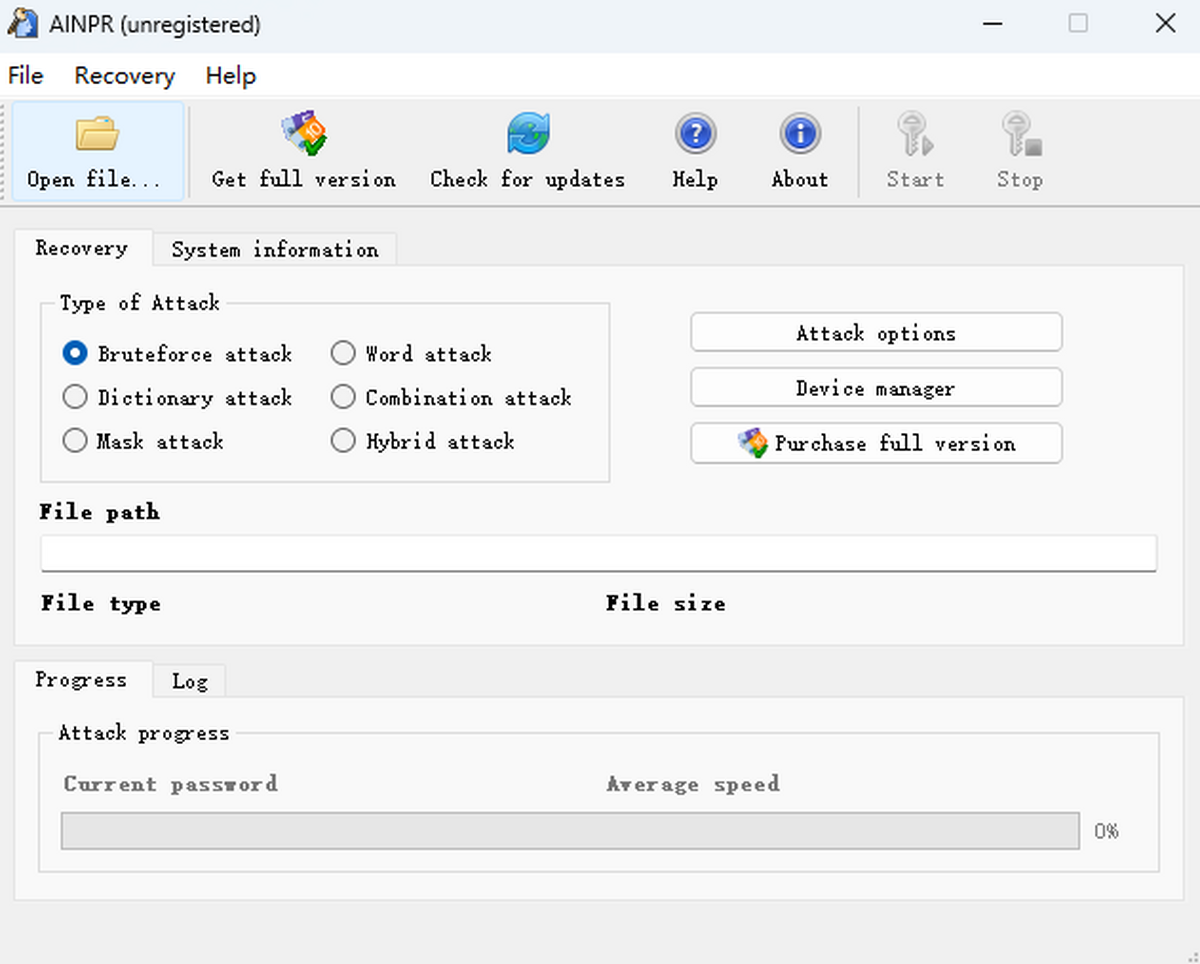Click the attack progress bar
The image size is (1200, 964).
570,831
